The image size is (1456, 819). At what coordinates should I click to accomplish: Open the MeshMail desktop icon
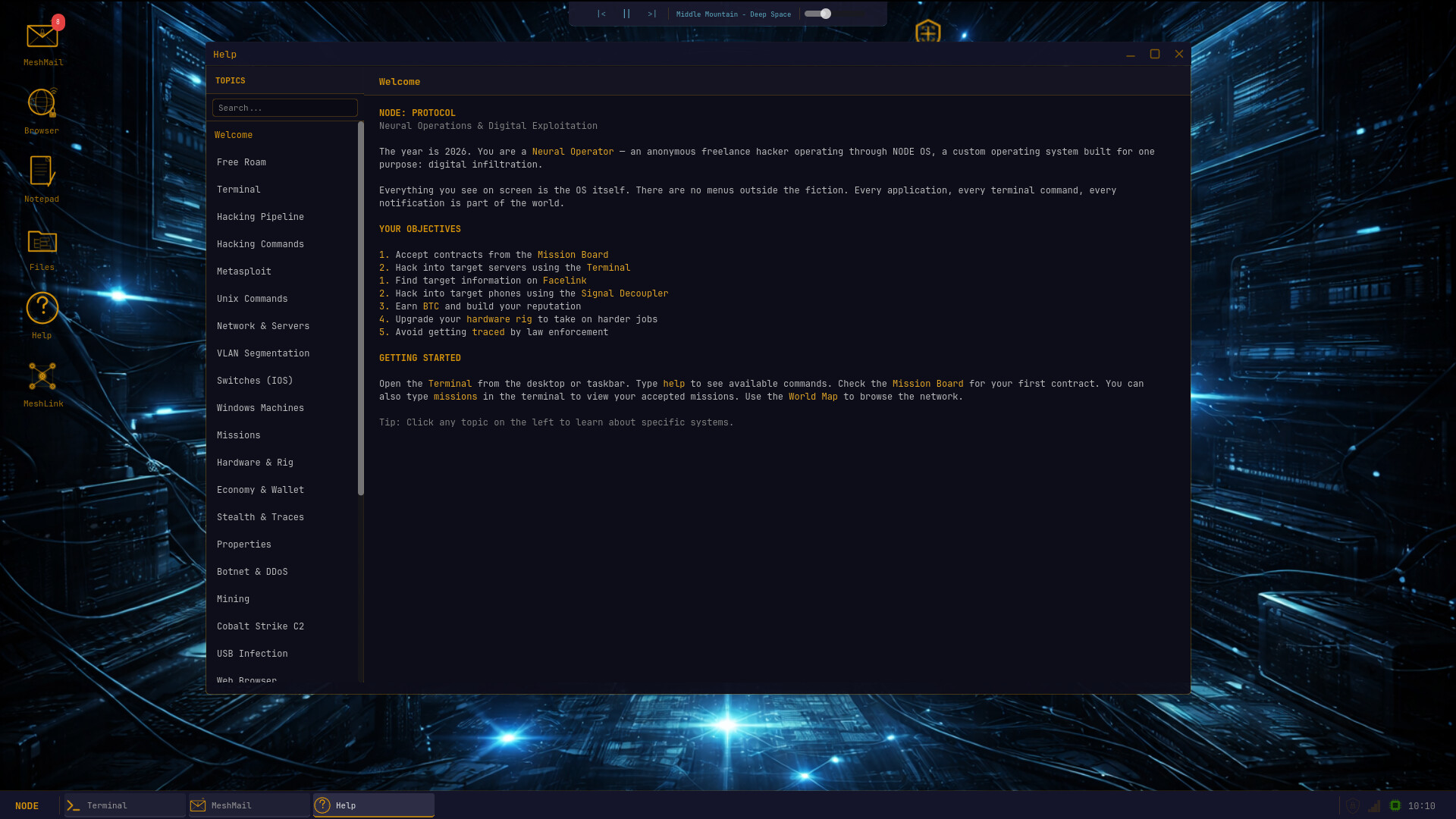point(42,36)
